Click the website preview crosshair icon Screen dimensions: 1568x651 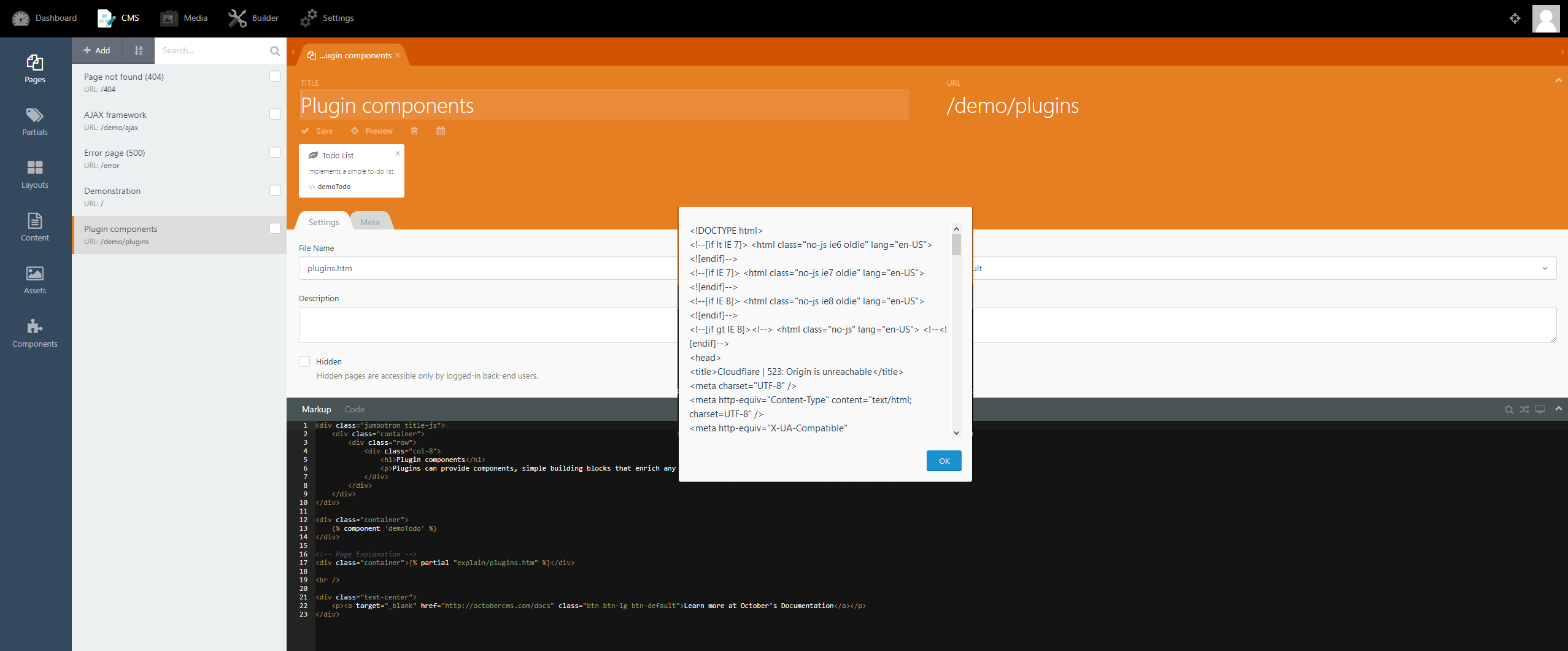click(x=1515, y=18)
